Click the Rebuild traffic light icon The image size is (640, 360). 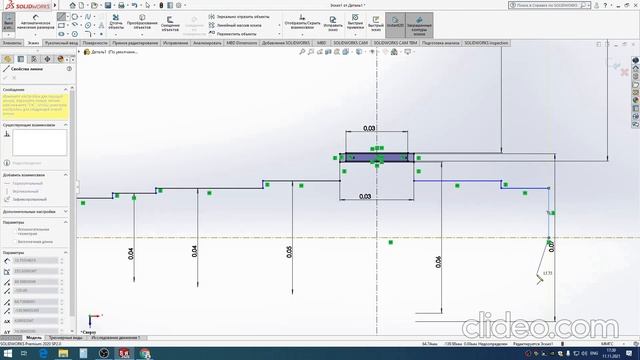tap(161, 5)
